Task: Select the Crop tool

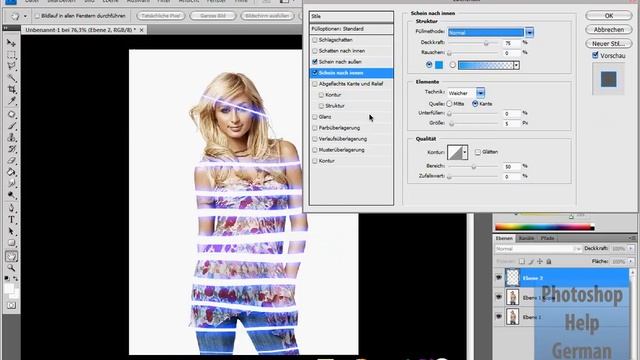Action: pos(11,89)
